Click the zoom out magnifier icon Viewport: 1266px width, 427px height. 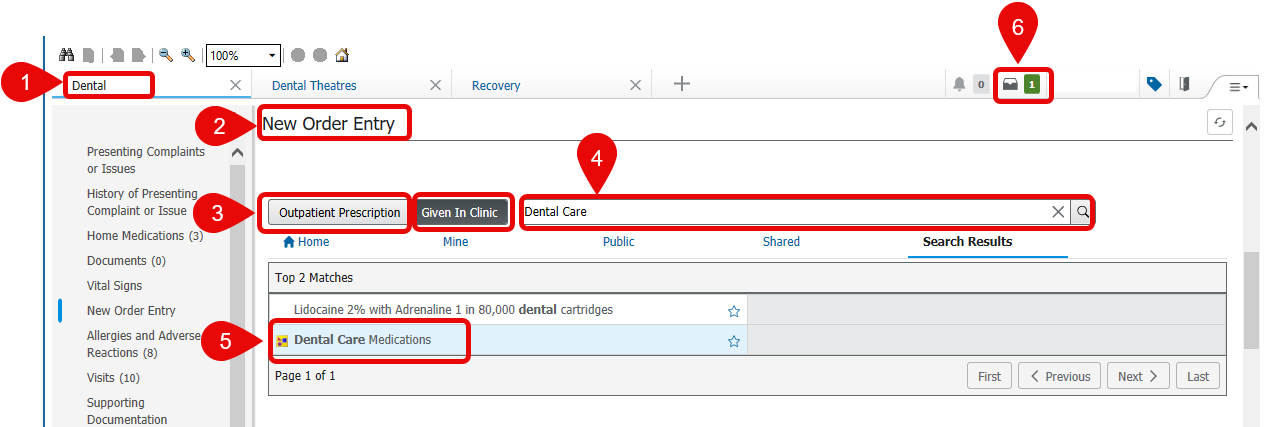point(166,56)
